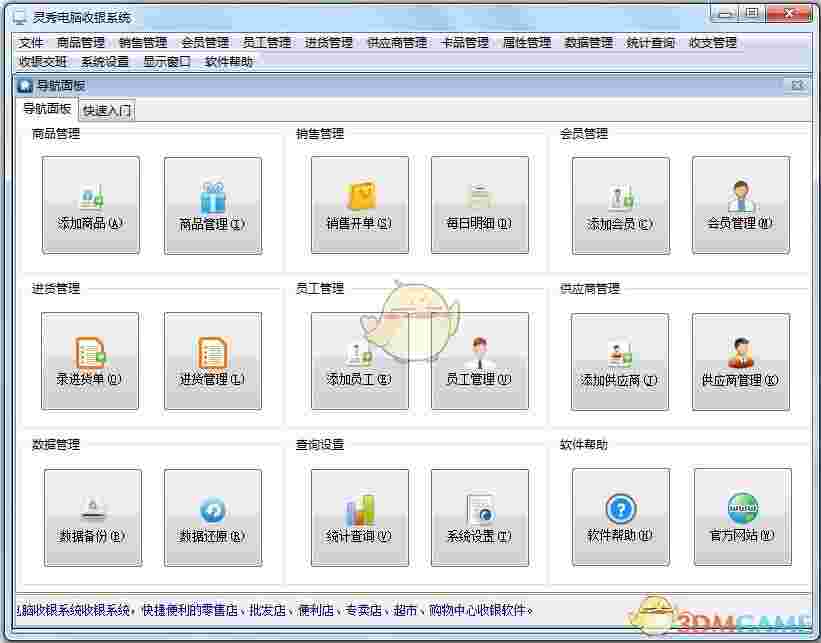Open 供应商管理 supplier management

pos(741,361)
